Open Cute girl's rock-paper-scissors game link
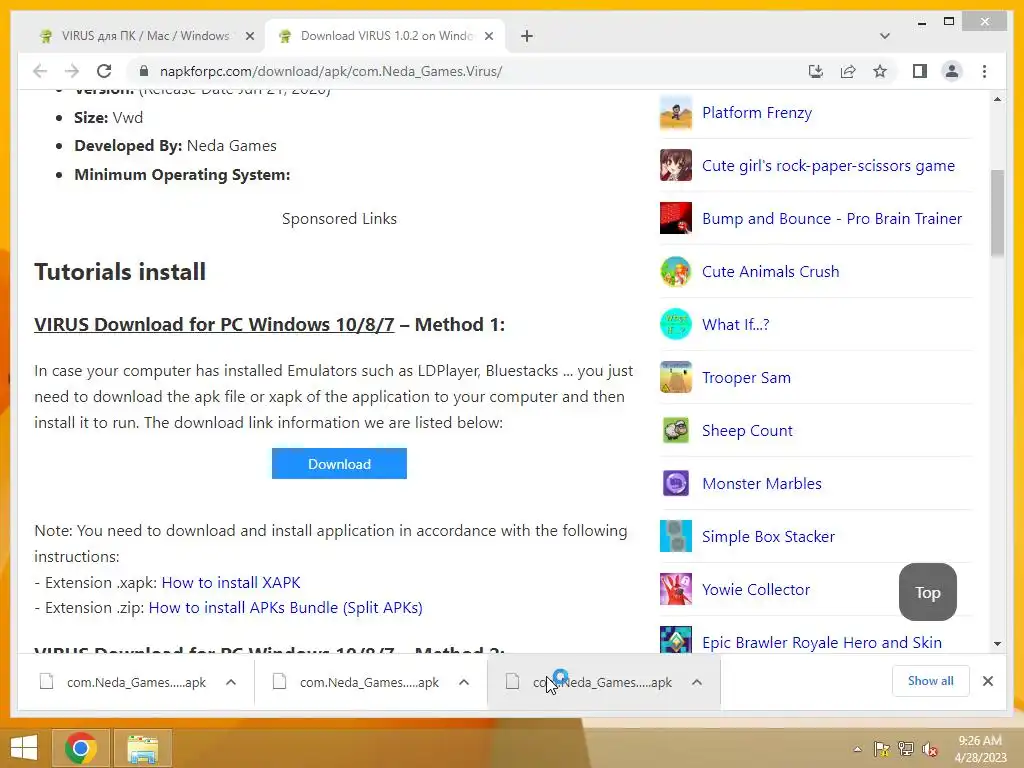This screenshot has width=1024, height=768. point(828,165)
